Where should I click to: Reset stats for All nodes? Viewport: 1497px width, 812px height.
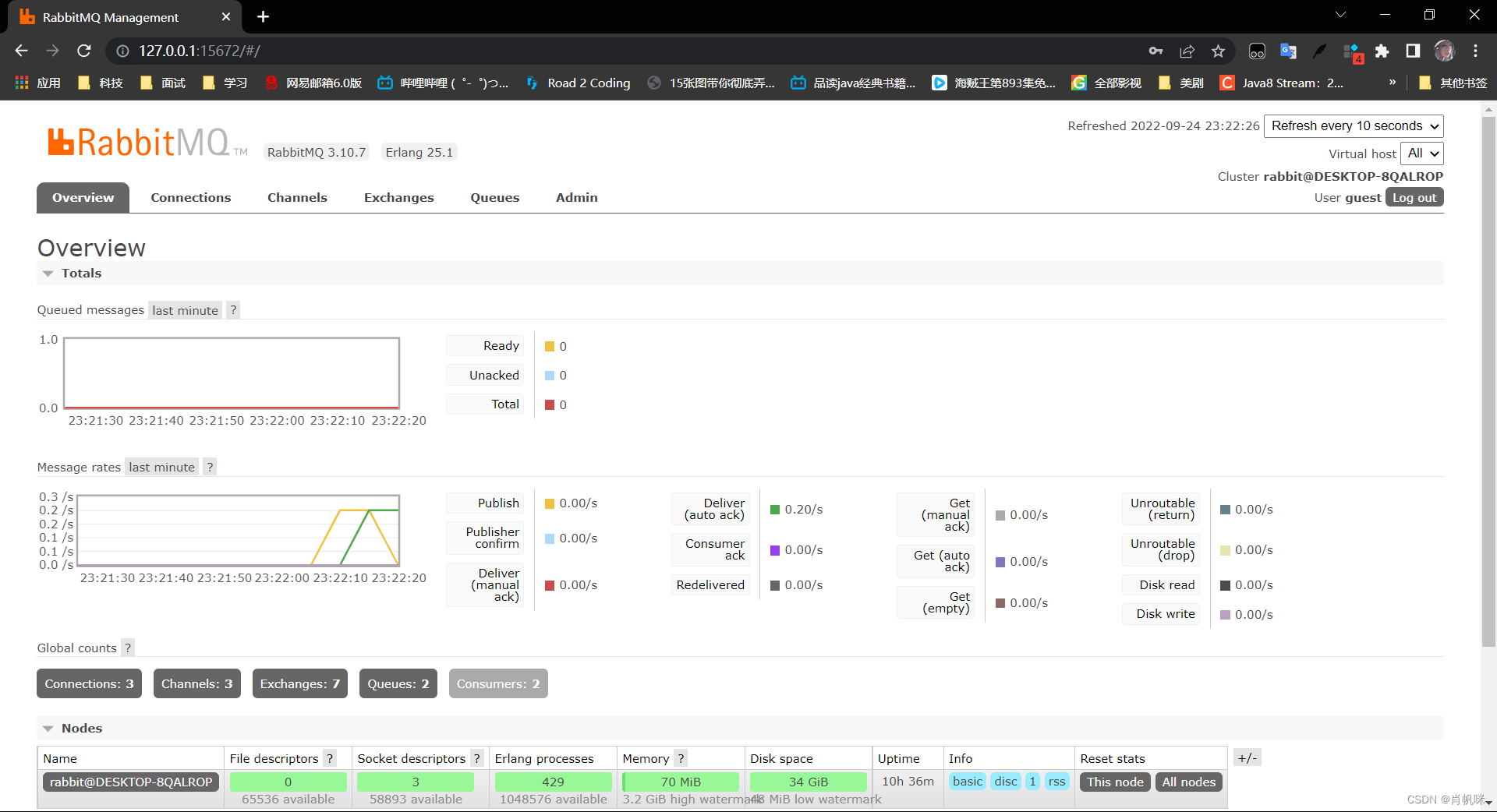pos(1188,782)
